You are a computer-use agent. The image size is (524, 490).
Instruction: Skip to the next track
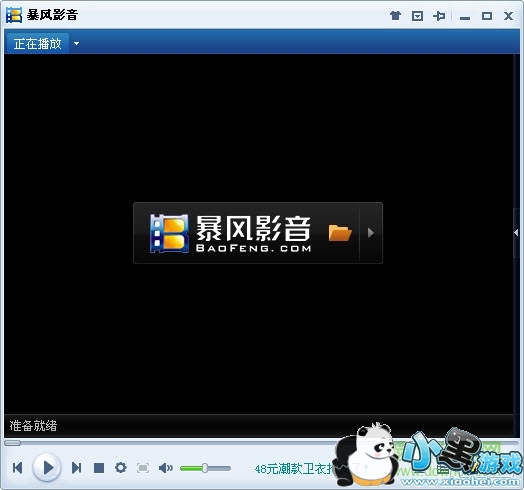pos(77,468)
